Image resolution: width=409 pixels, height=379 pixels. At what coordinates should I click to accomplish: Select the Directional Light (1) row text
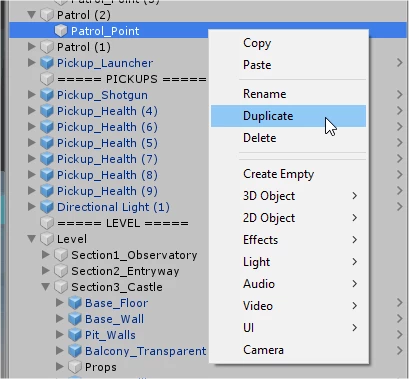tap(113, 207)
